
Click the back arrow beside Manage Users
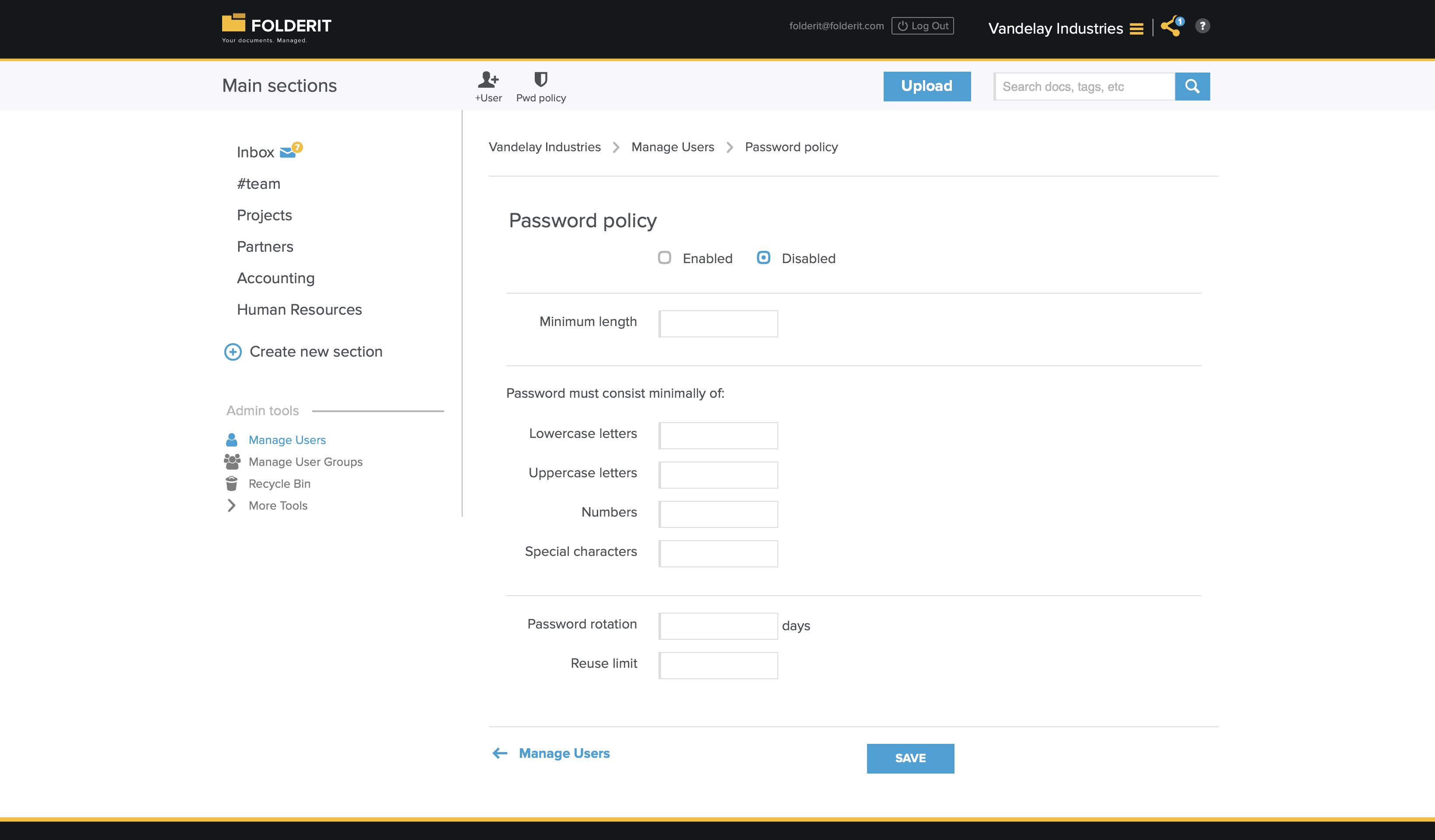pyautogui.click(x=499, y=753)
